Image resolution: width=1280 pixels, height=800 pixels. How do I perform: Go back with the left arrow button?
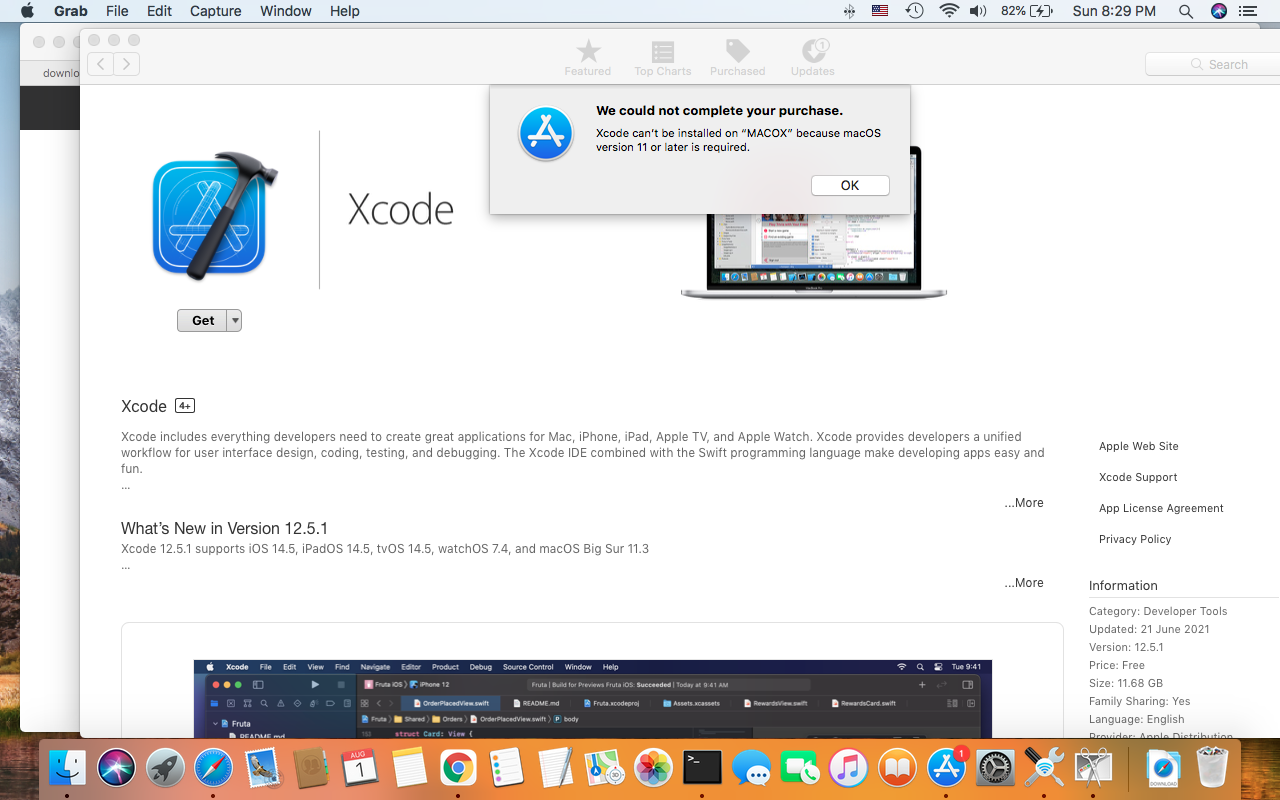coord(100,64)
